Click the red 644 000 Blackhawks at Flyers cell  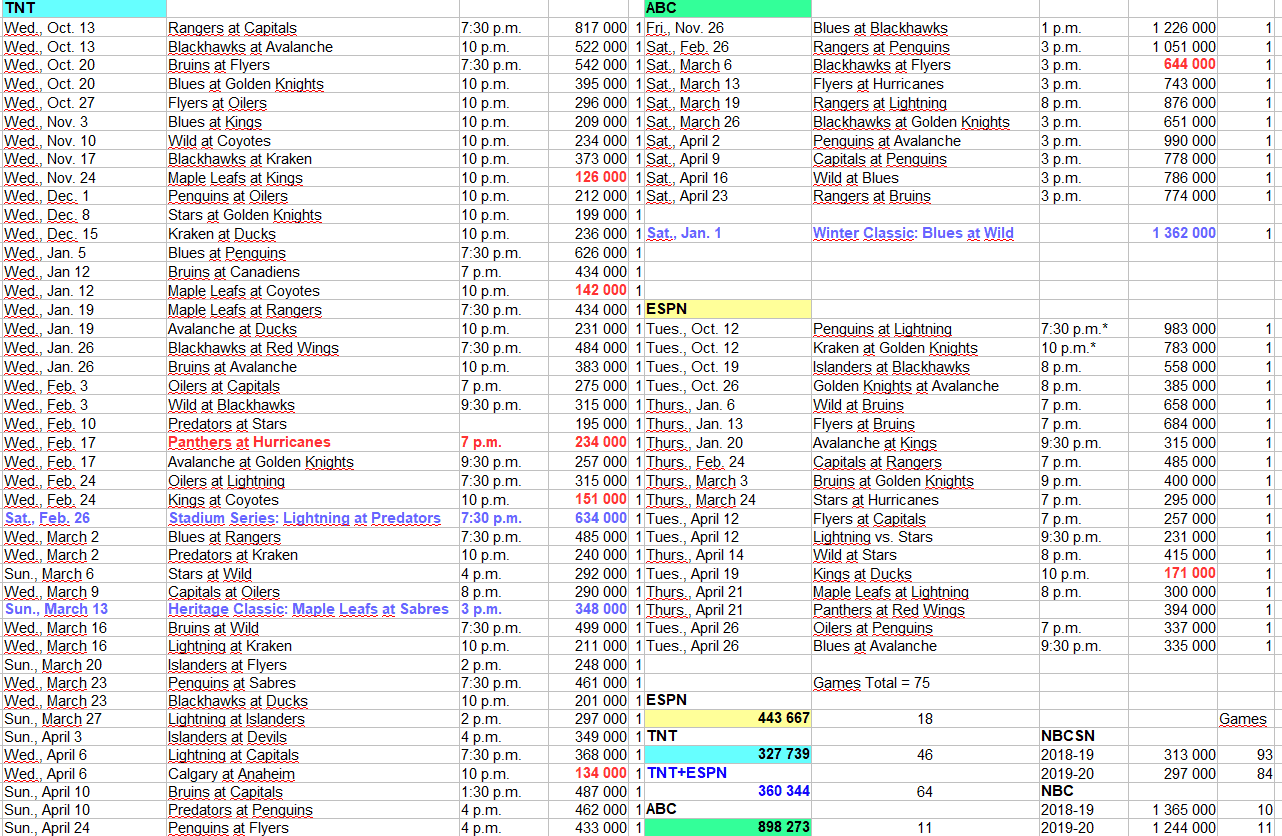coord(1189,65)
